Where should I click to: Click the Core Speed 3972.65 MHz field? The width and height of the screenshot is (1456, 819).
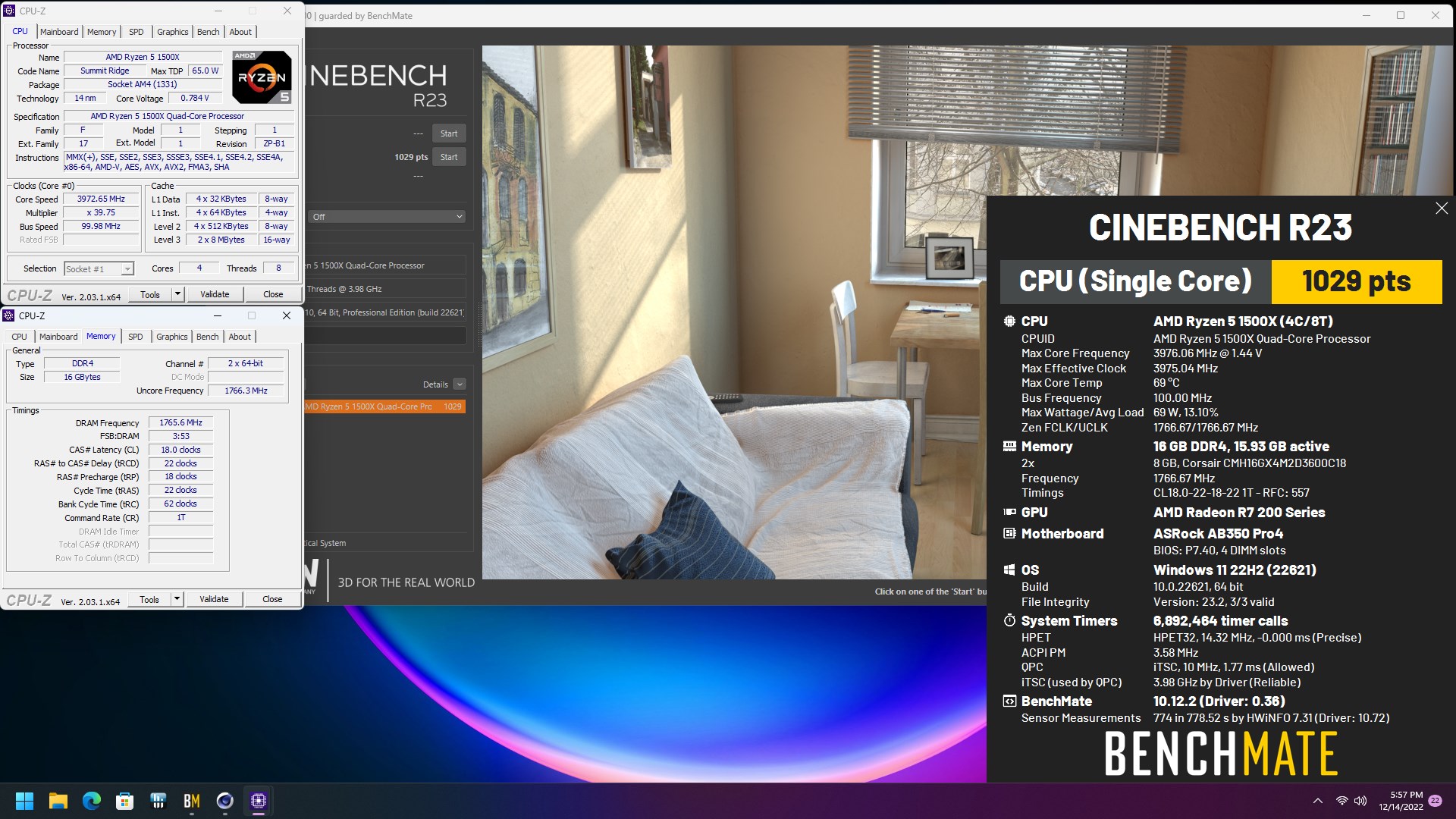point(101,199)
